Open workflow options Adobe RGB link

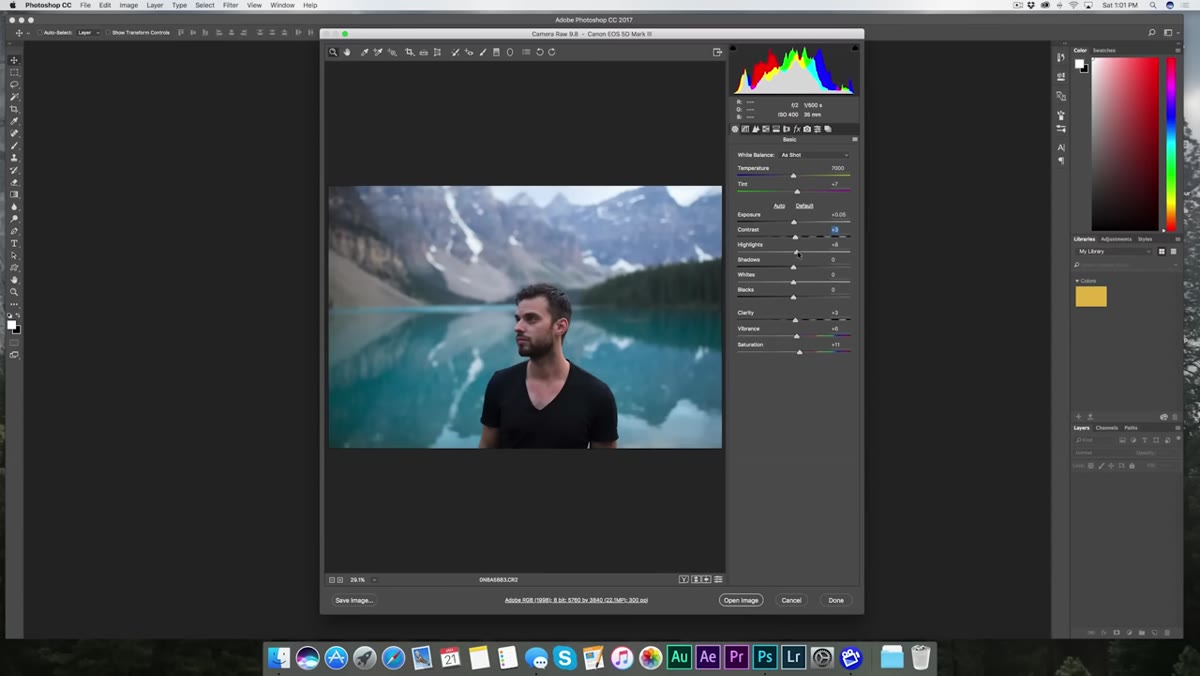tap(576, 600)
